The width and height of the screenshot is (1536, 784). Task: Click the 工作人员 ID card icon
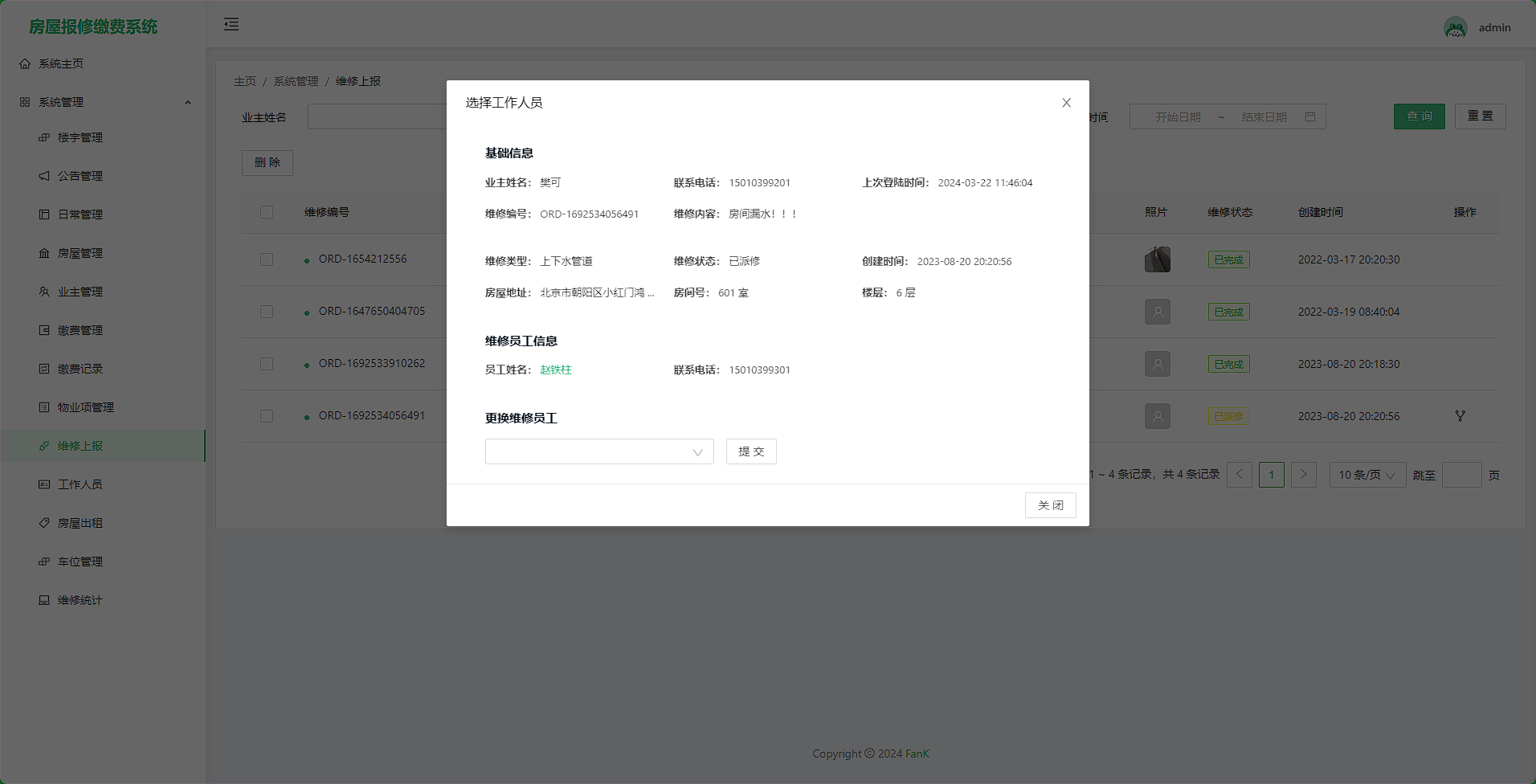[x=44, y=484]
